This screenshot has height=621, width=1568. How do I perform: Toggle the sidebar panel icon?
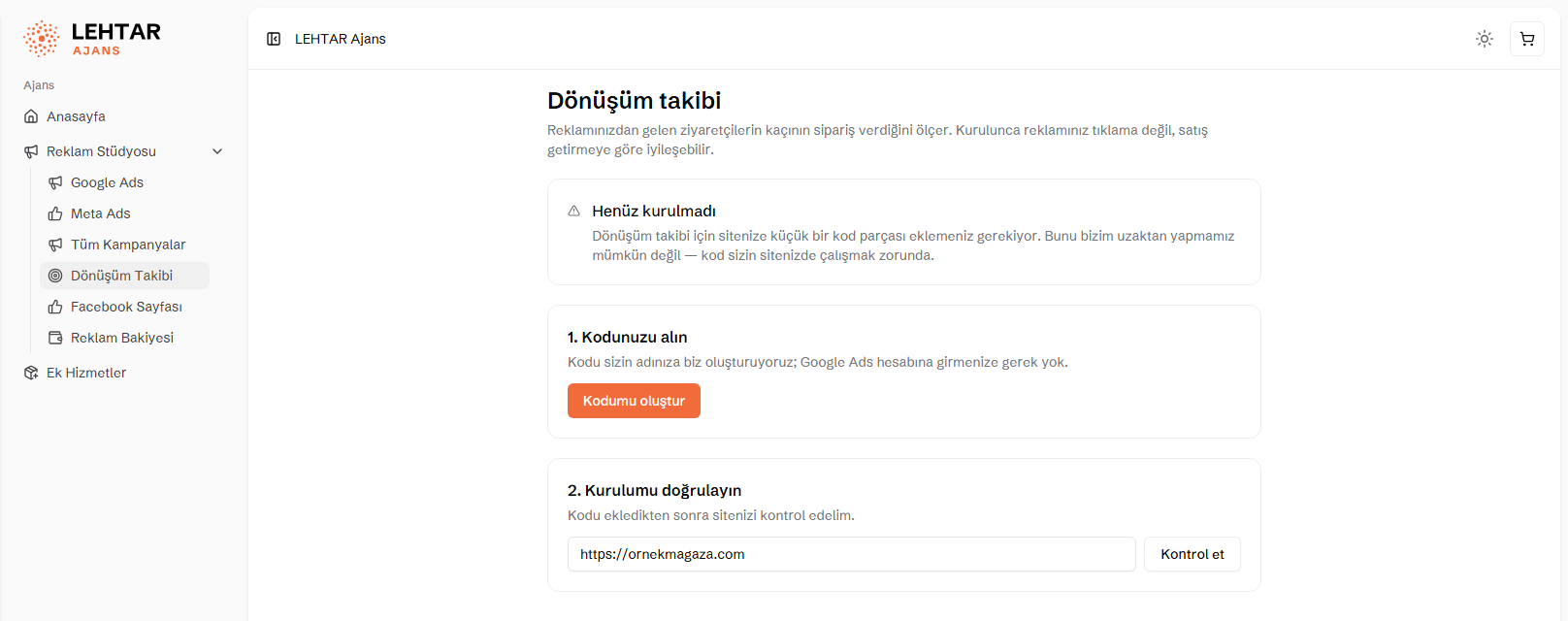[274, 39]
